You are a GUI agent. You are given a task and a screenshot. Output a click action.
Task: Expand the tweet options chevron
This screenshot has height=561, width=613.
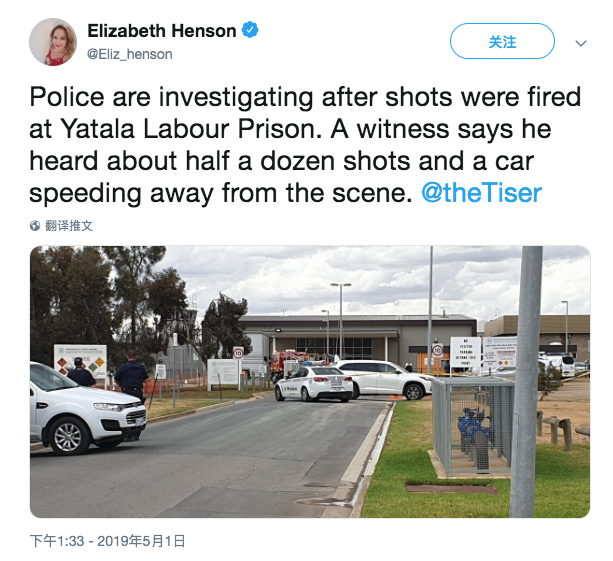(x=581, y=44)
